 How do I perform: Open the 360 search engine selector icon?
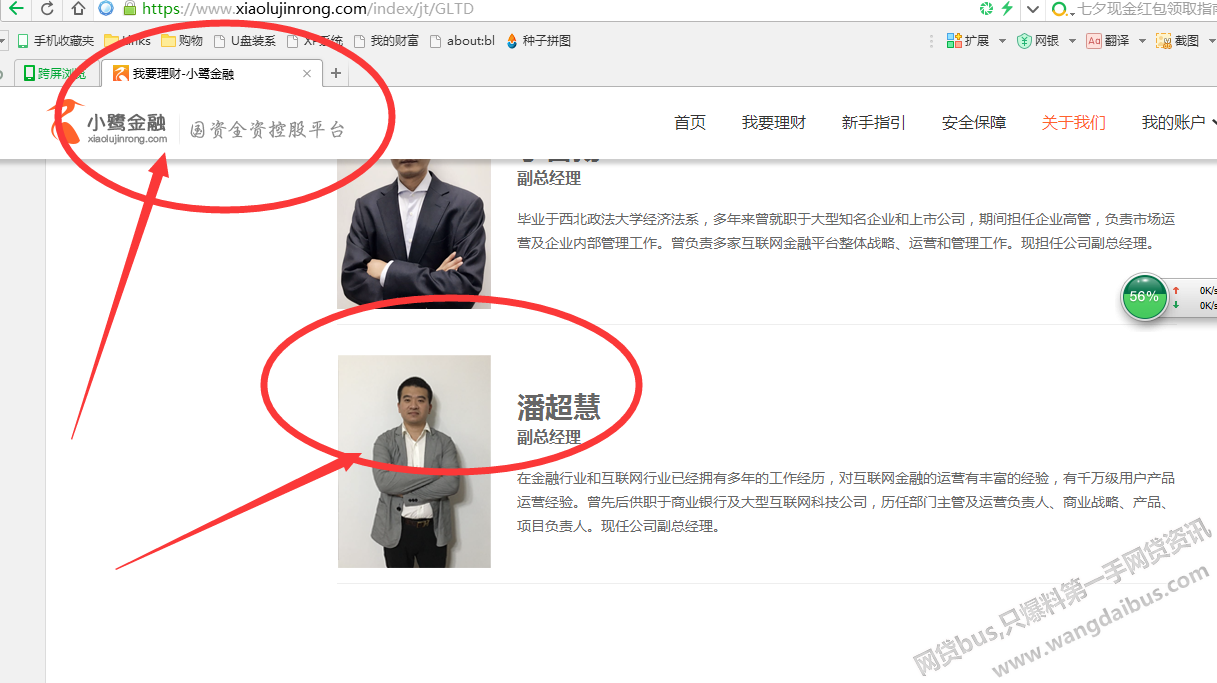tap(1060, 9)
